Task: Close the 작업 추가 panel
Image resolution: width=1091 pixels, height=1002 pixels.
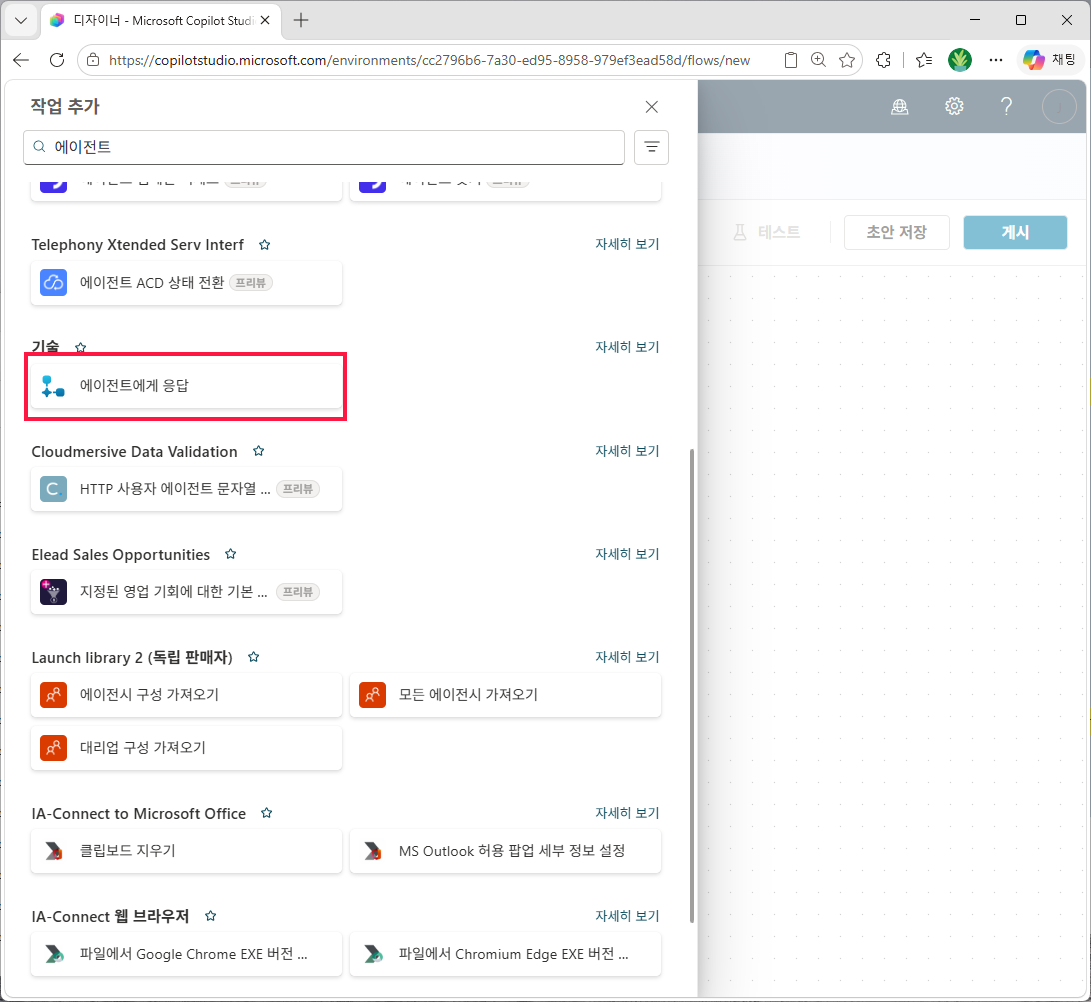Action: [651, 106]
